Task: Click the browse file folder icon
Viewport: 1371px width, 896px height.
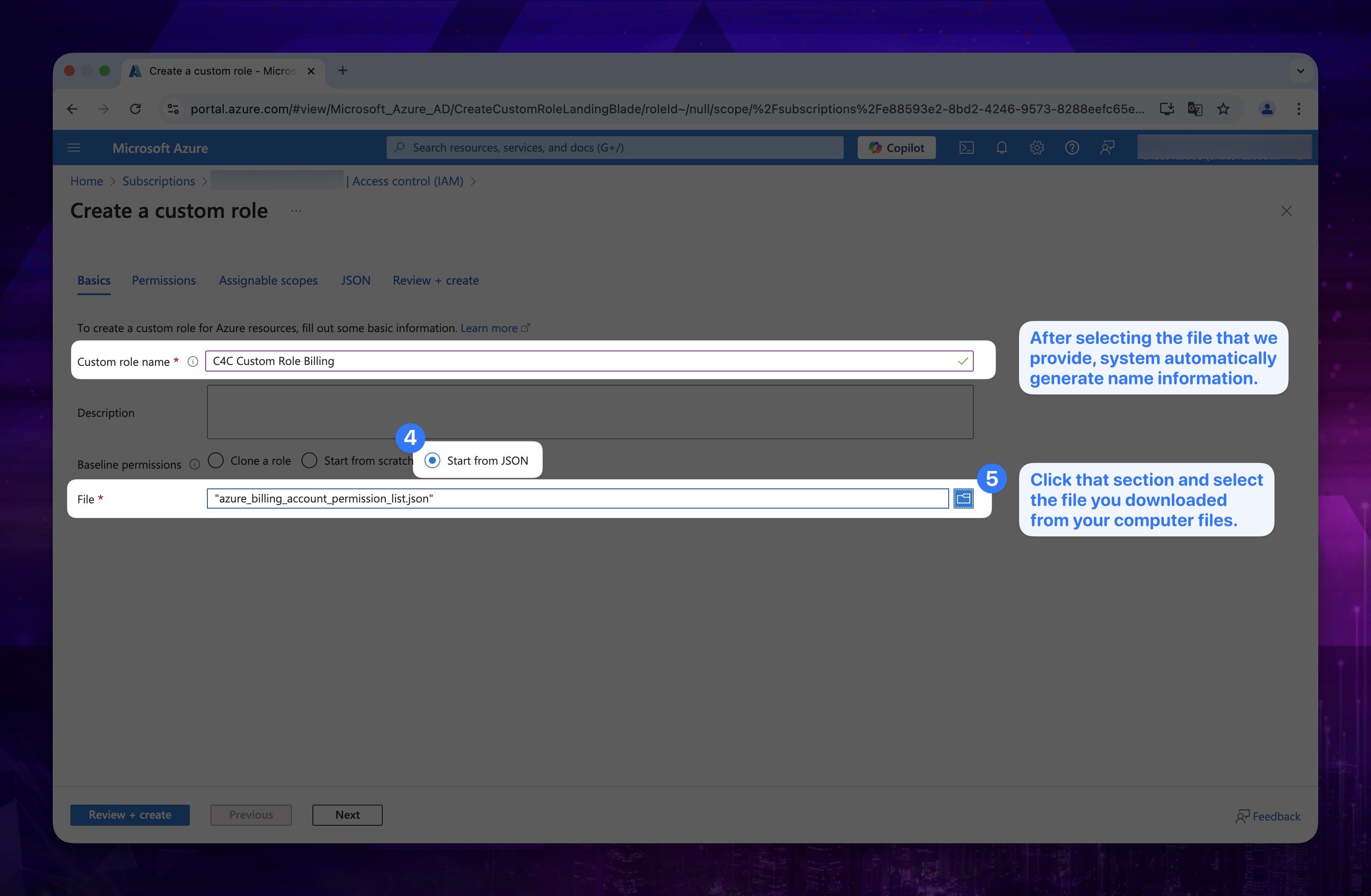Action: click(x=964, y=499)
